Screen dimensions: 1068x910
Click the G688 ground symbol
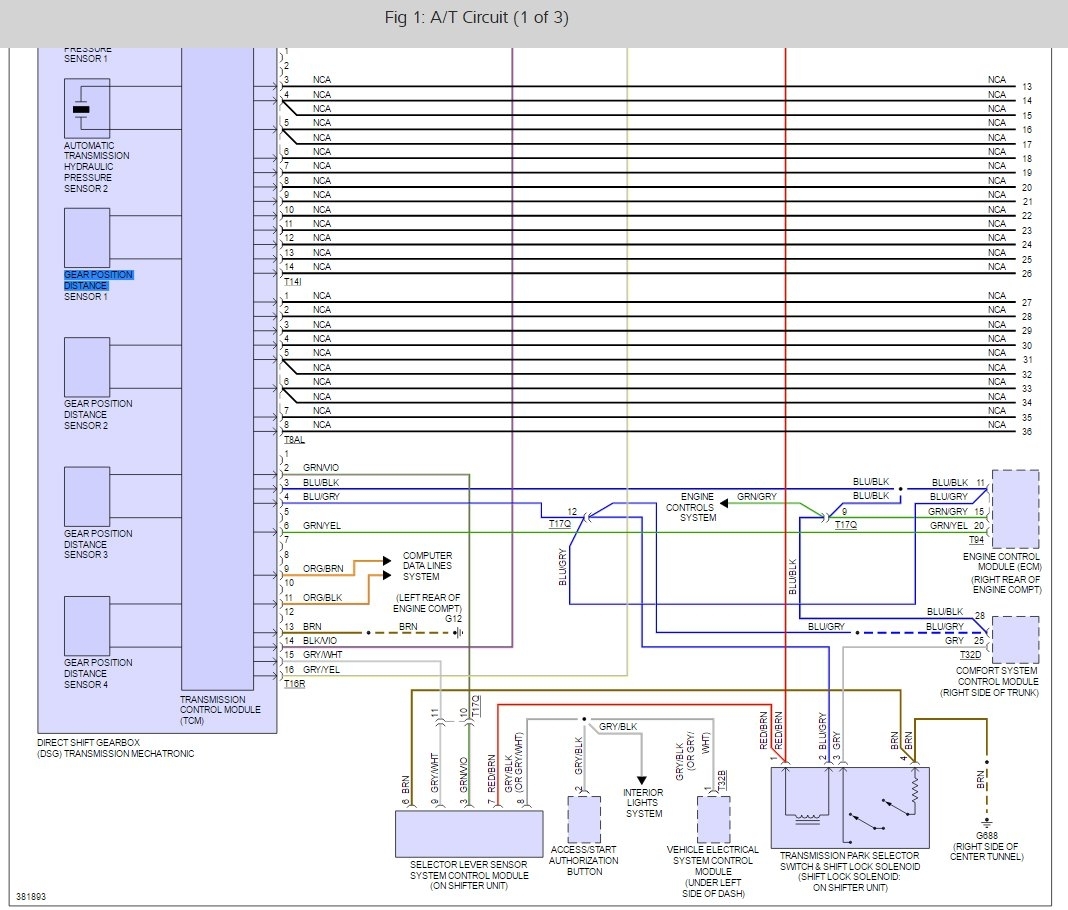pos(986,821)
